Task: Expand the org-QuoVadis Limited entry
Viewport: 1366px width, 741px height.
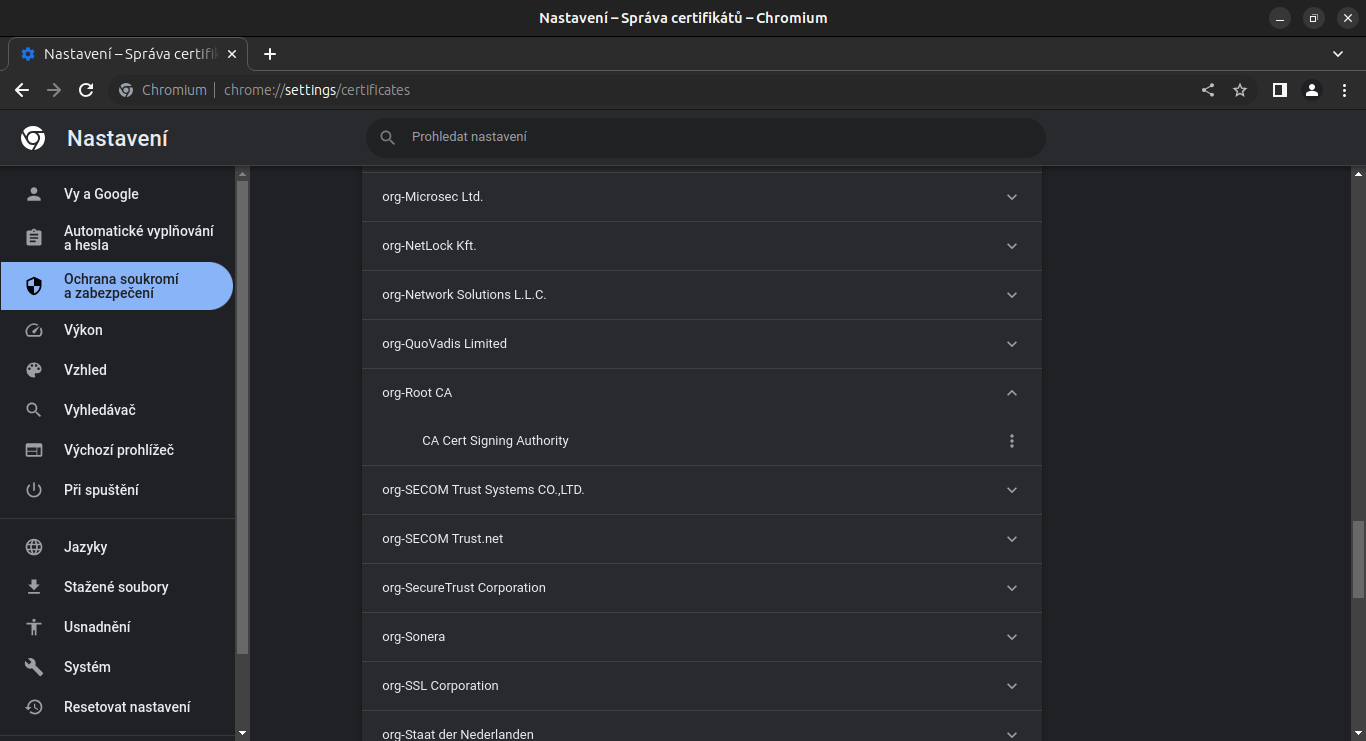Action: [x=1012, y=344]
